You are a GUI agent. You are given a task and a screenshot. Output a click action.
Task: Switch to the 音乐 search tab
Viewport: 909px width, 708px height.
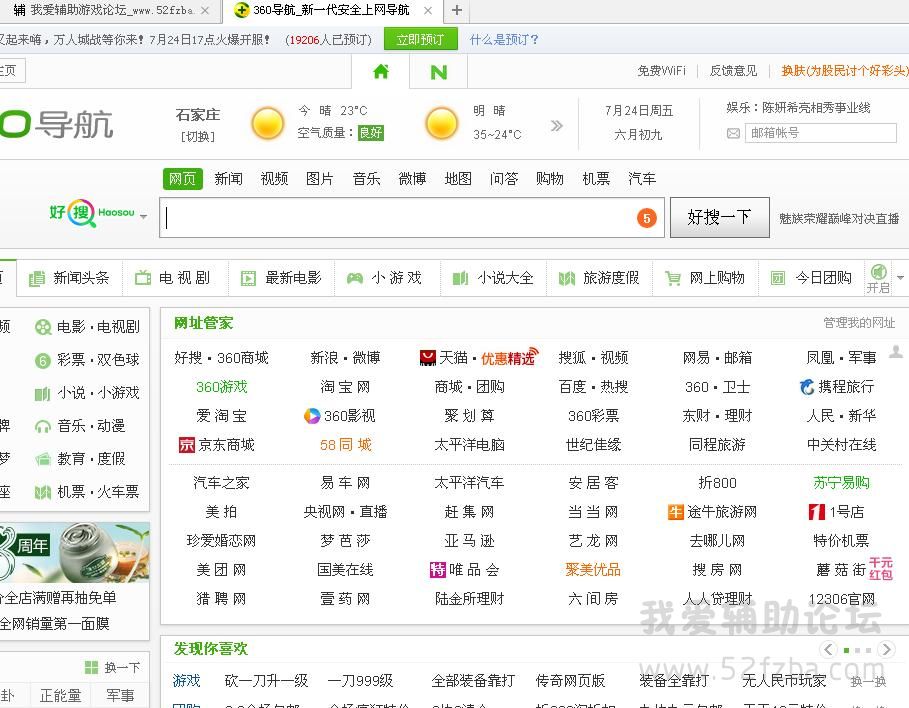click(x=366, y=179)
